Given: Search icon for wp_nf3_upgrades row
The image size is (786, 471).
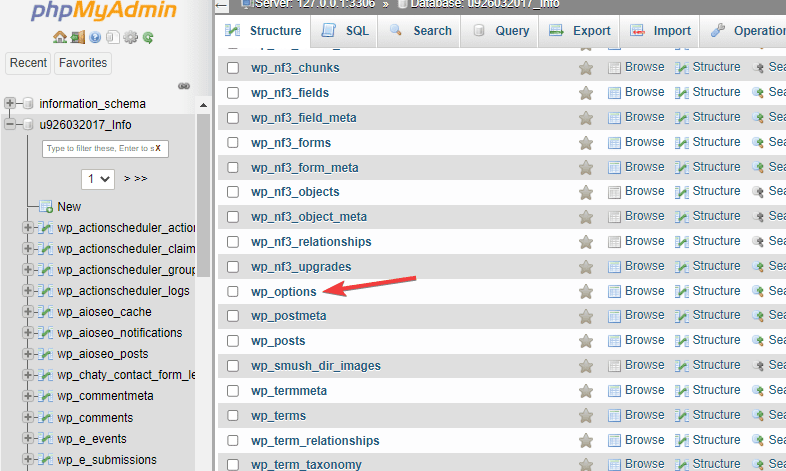Looking at the screenshot, I should 758,267.
